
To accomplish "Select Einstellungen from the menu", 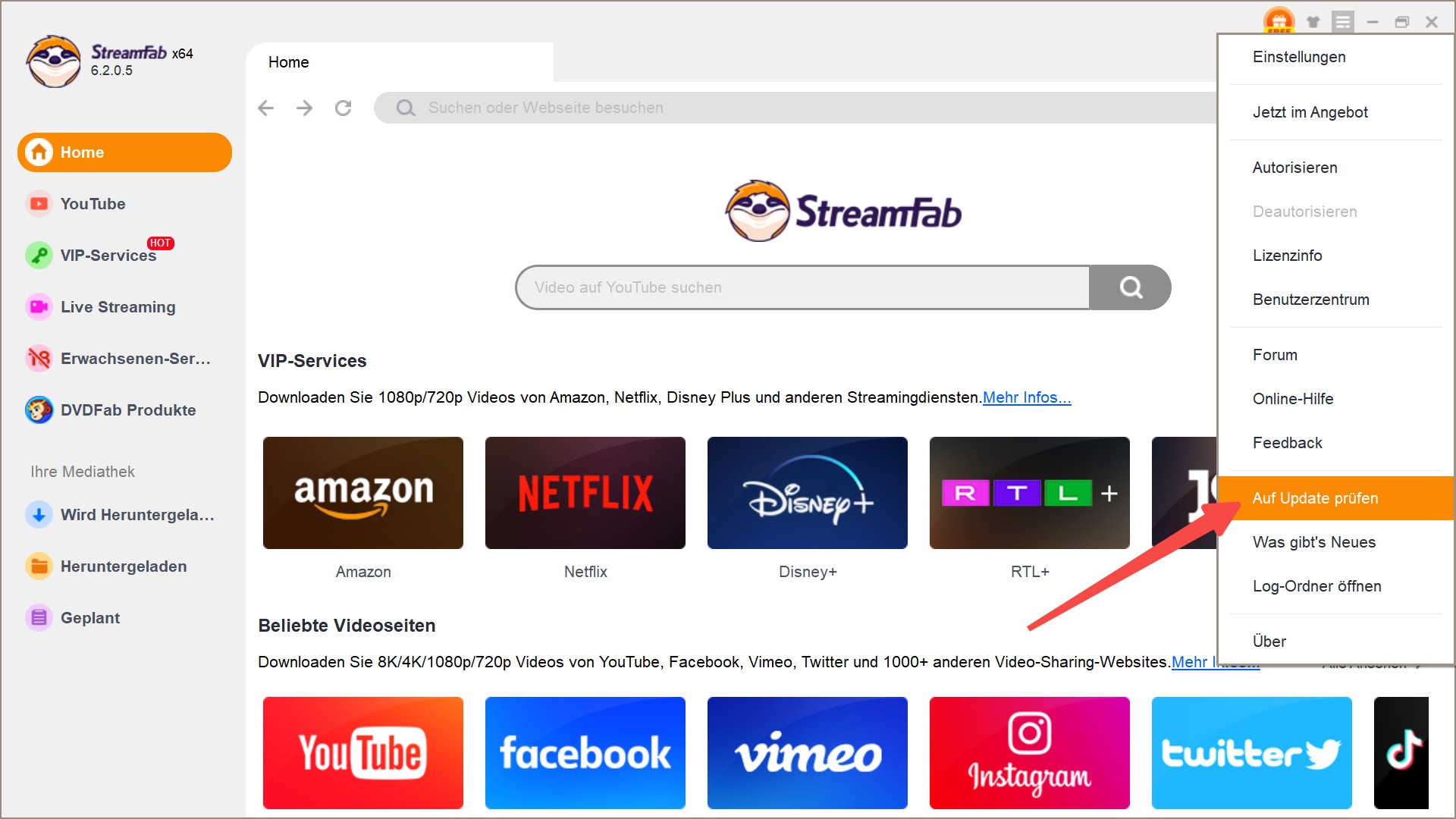I will 1336,57.
